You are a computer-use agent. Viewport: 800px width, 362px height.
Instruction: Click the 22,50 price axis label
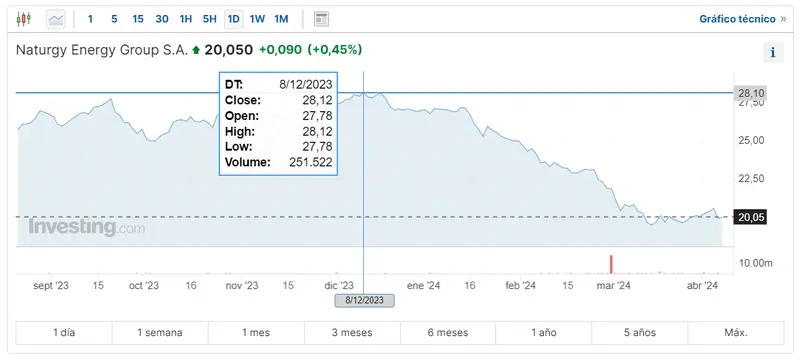tap(751, 178)
